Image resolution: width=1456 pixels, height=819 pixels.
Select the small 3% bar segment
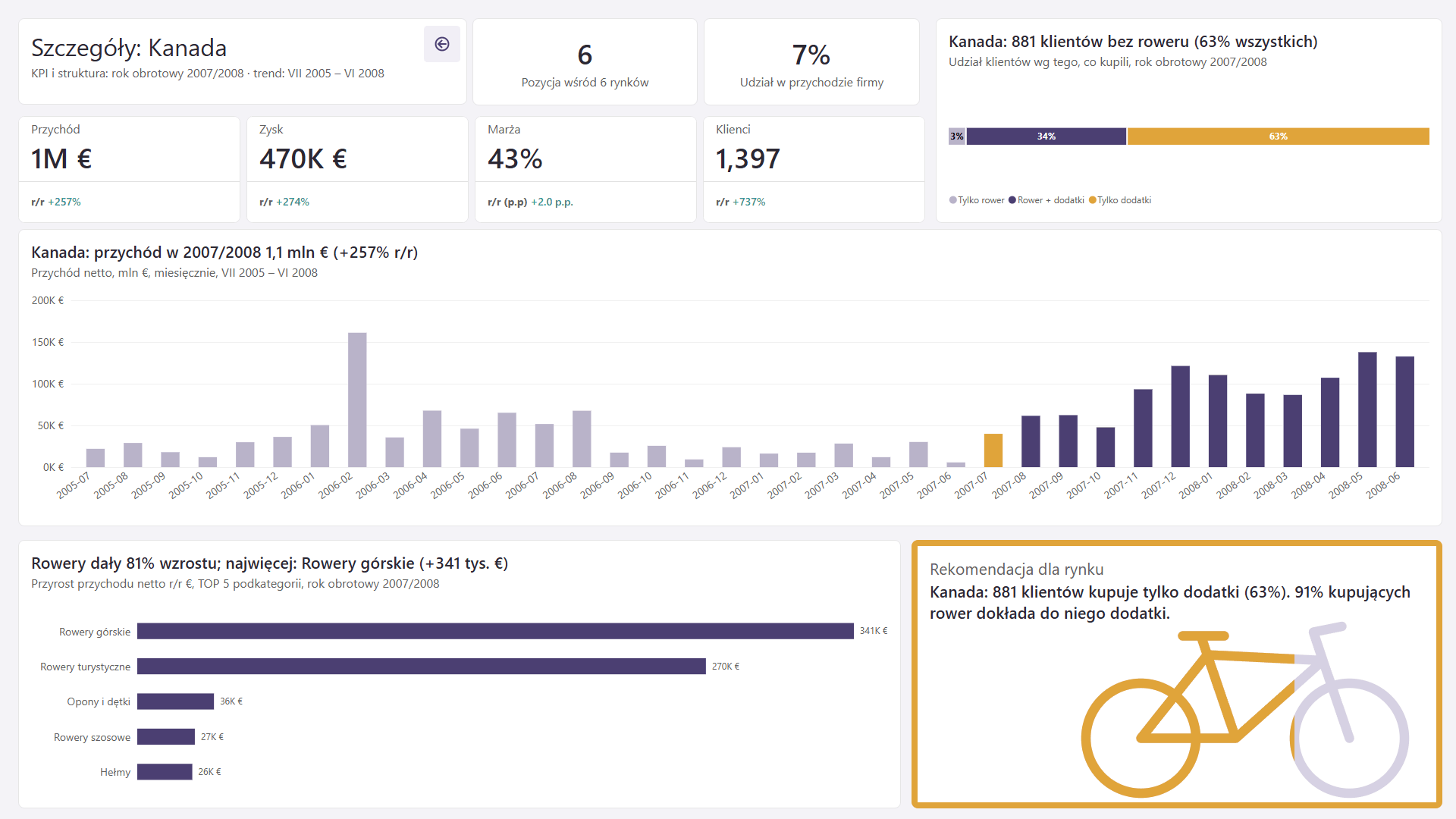coord(957,136)
